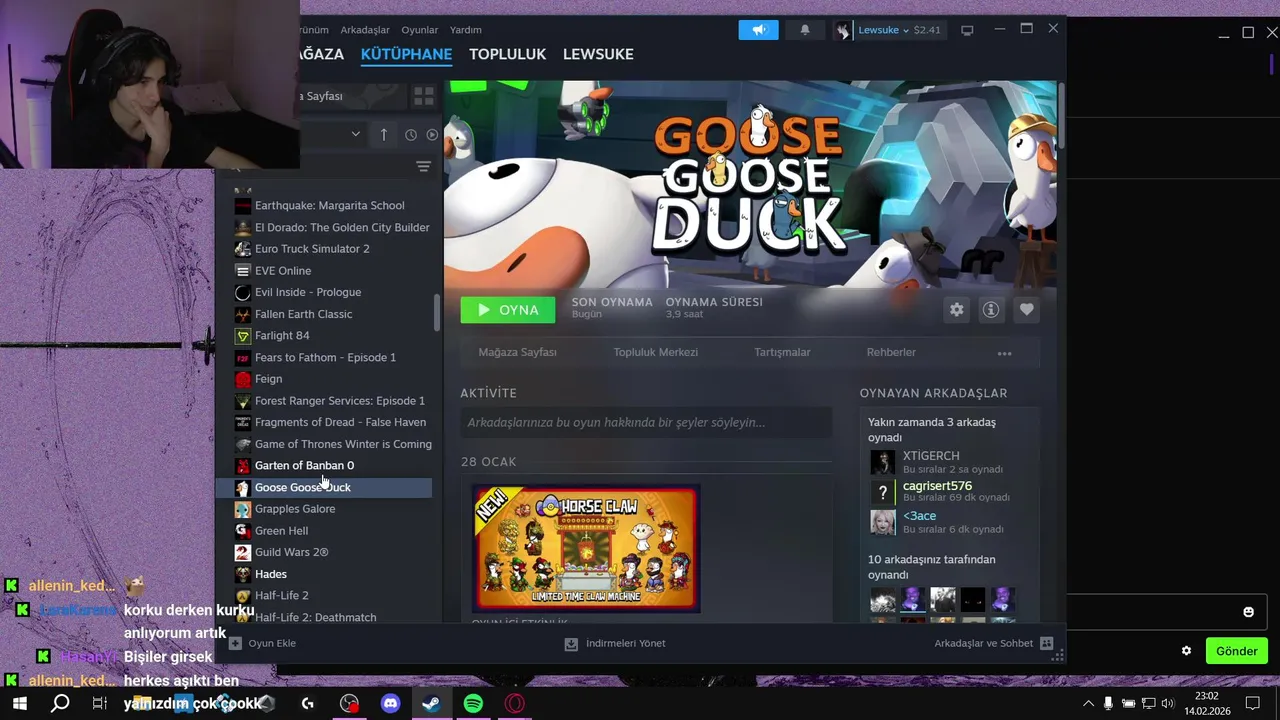Click the activity comment input field

(646, 423)
